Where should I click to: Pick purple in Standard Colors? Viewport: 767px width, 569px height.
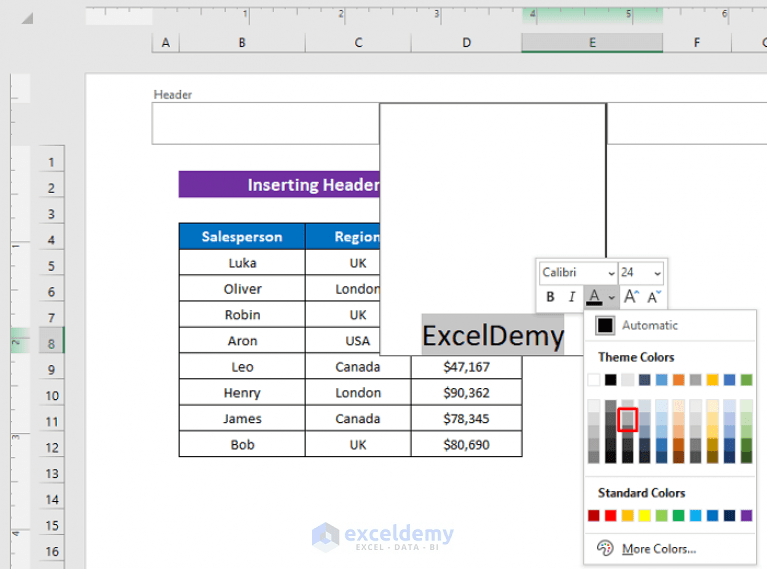(746, 515)
